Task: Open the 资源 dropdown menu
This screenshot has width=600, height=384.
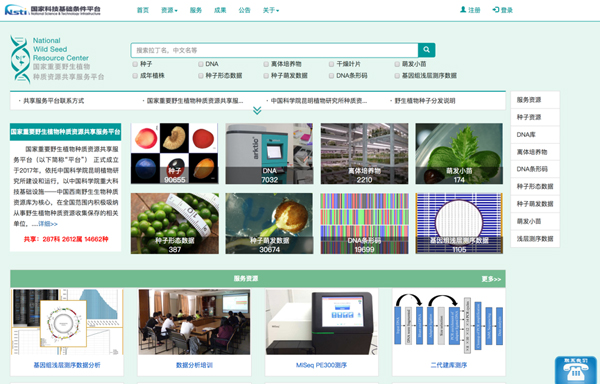Action: click(169, 10)
